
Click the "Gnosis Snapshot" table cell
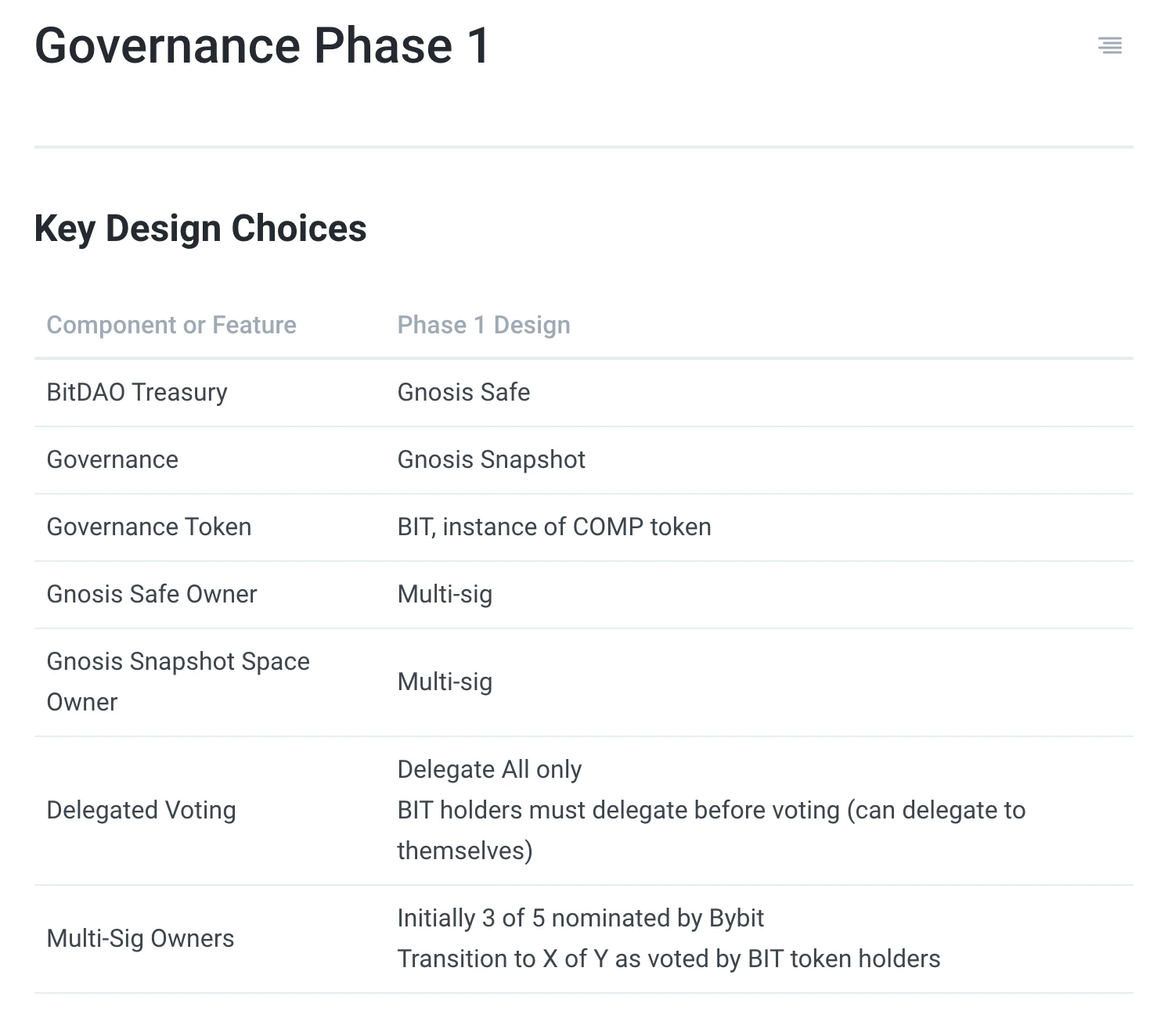point(491,459)
